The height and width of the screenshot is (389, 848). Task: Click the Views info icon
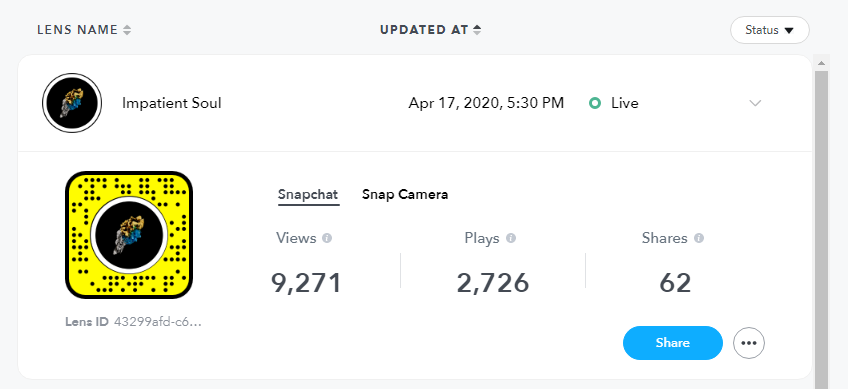point(327,238)
